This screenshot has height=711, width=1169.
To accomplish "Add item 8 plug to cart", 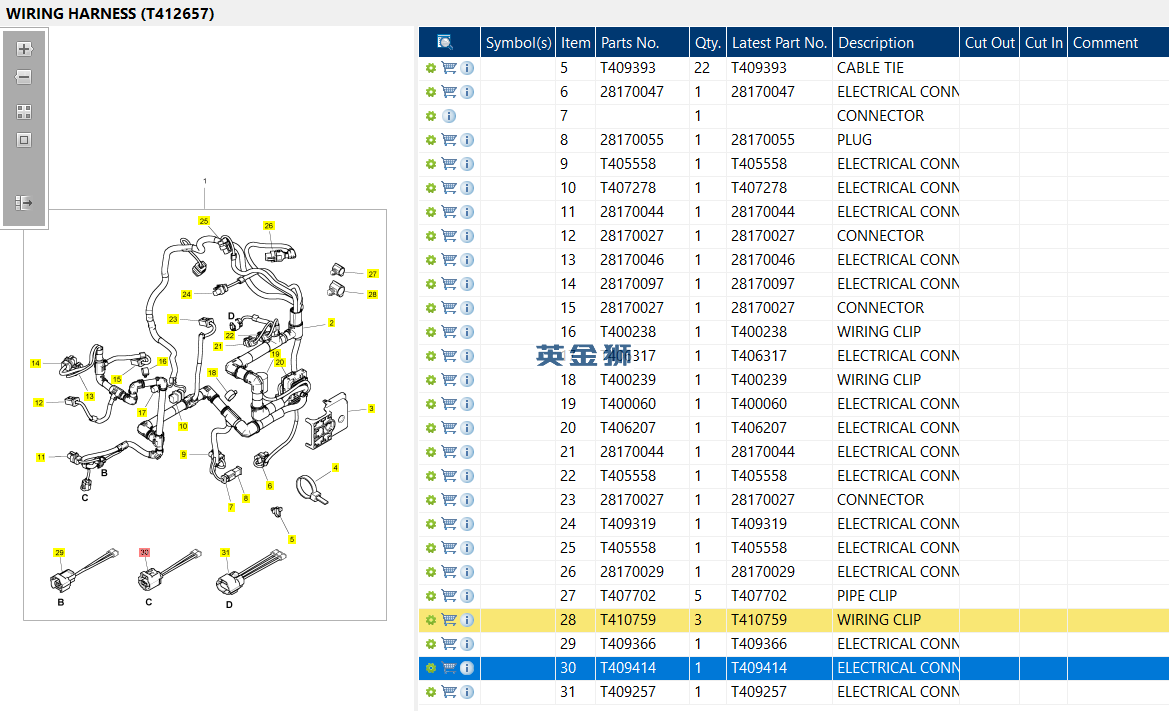I will pos(449,140).
